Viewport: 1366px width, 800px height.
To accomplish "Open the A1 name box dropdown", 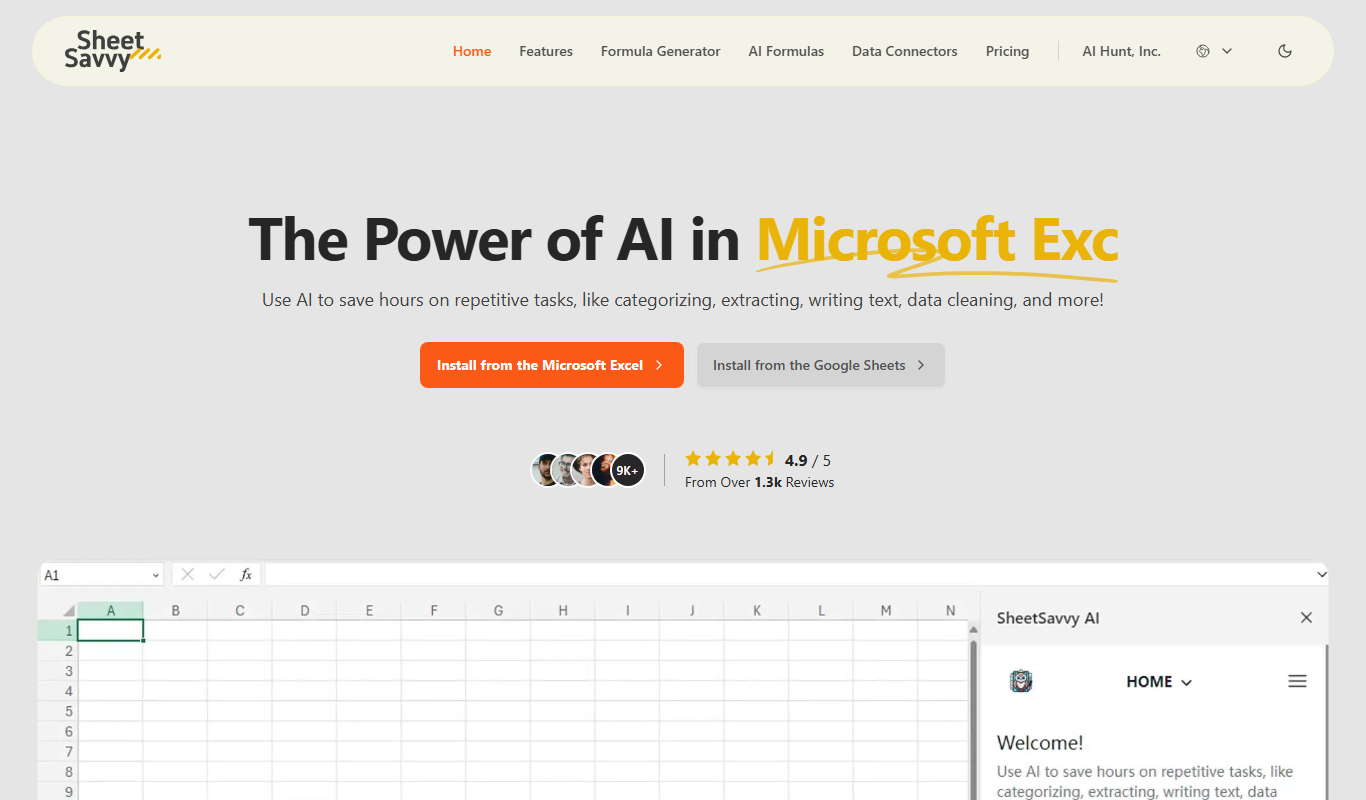I will coord(156,575).
